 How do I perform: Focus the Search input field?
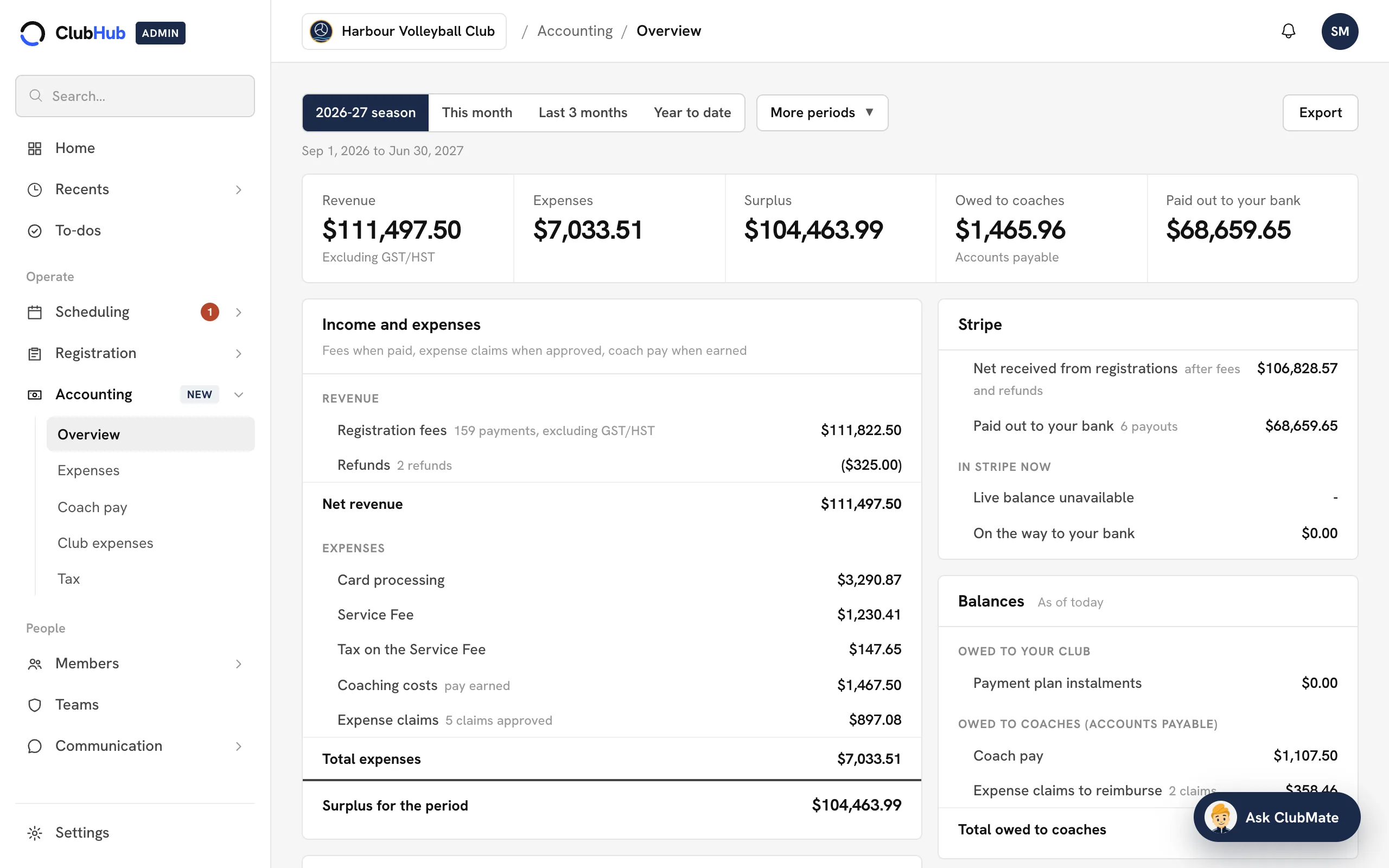(x=135, y=96)
